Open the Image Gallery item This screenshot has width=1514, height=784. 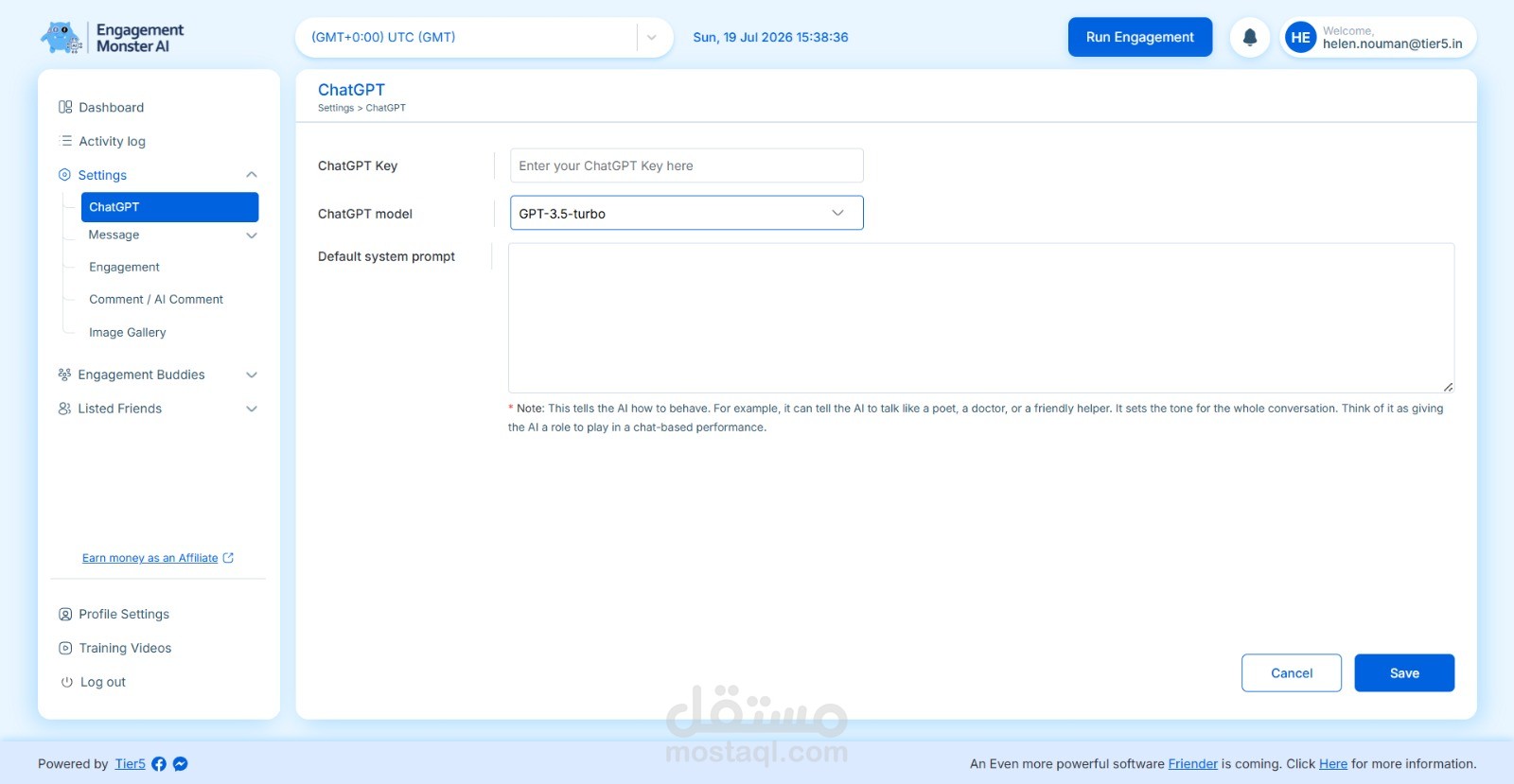[128, 332]
